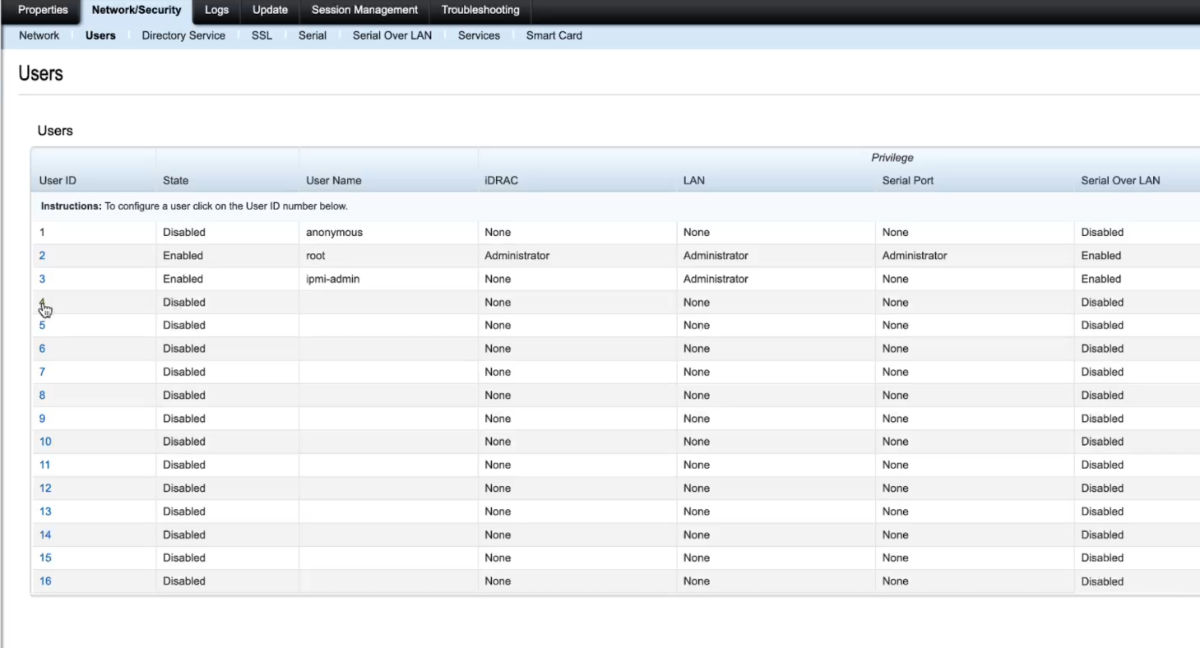Open the Services sub-tab
This screenshot has height=648, width=1200.
coord(478,35)
